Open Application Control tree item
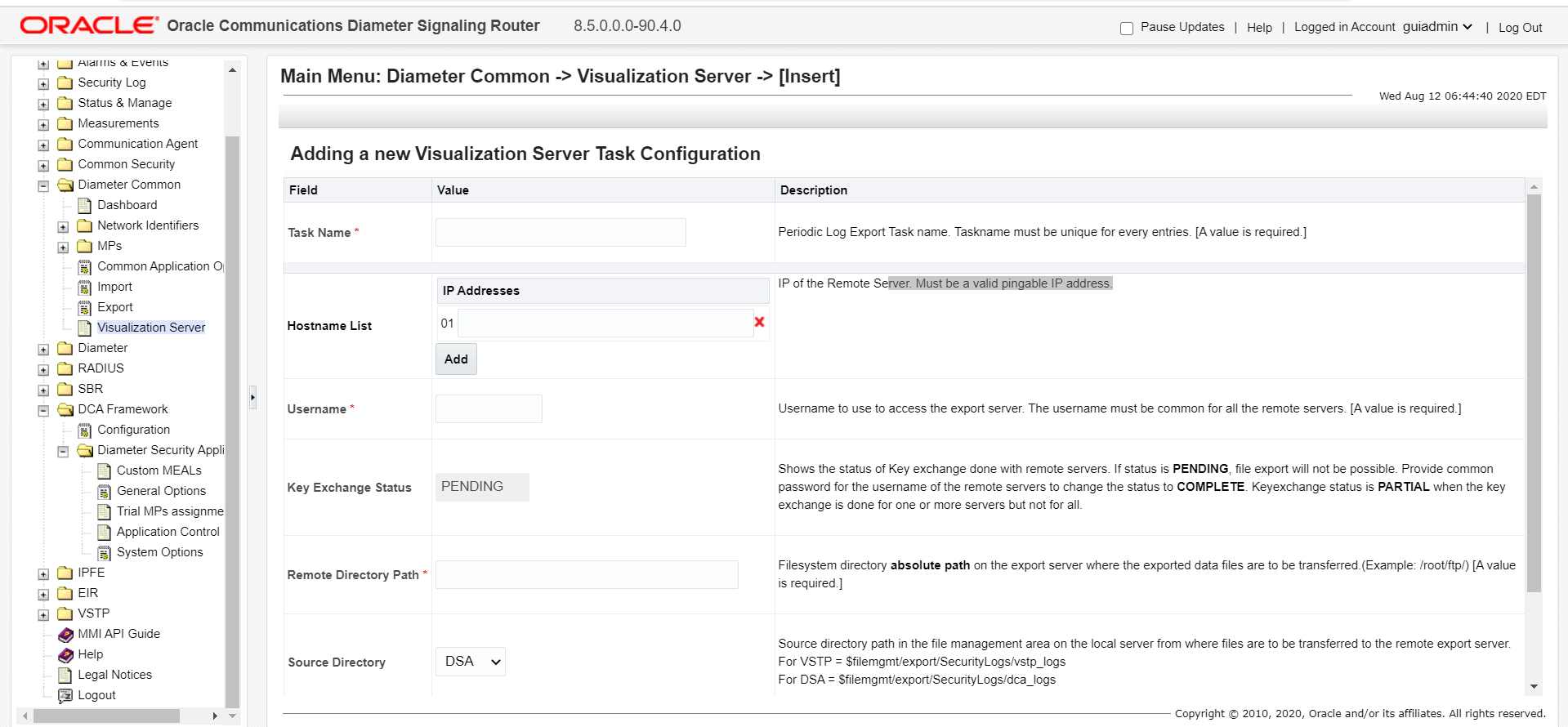1568x727 pixels. (168, 532)
